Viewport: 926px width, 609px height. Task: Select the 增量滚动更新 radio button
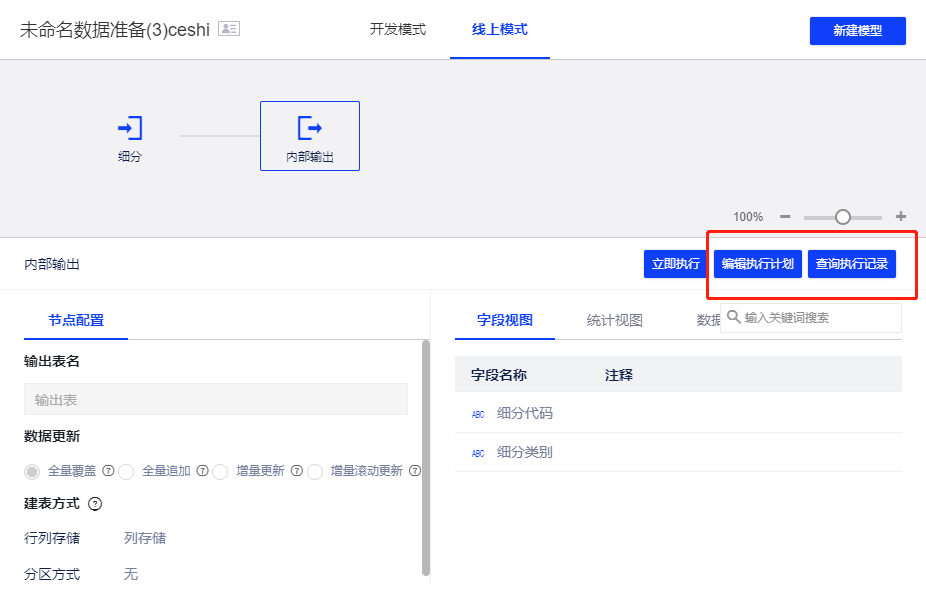point(315,471)
